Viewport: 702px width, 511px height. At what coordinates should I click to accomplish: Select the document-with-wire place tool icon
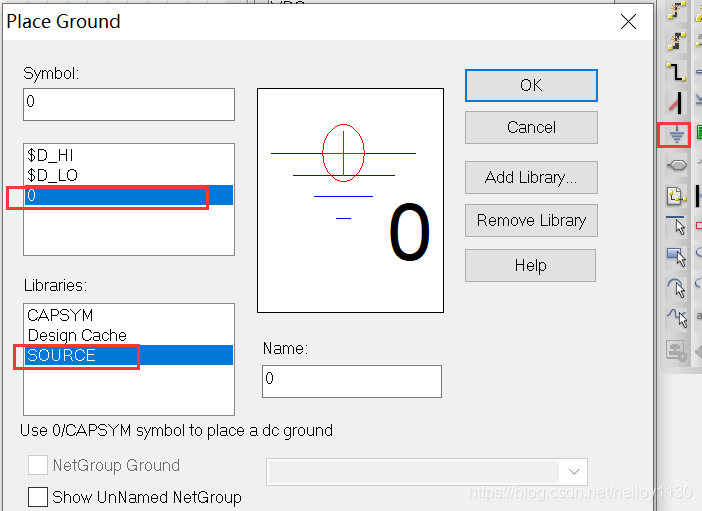click(676, 196)
